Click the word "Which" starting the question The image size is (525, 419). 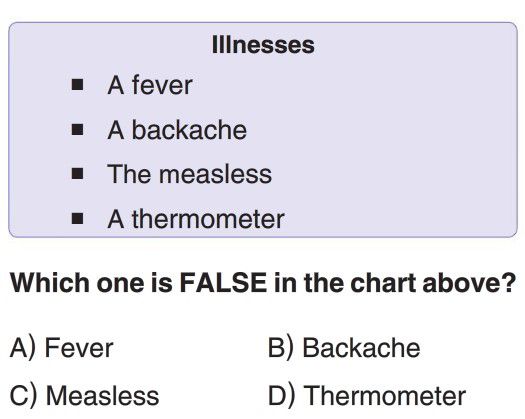(x=50, y=283)
